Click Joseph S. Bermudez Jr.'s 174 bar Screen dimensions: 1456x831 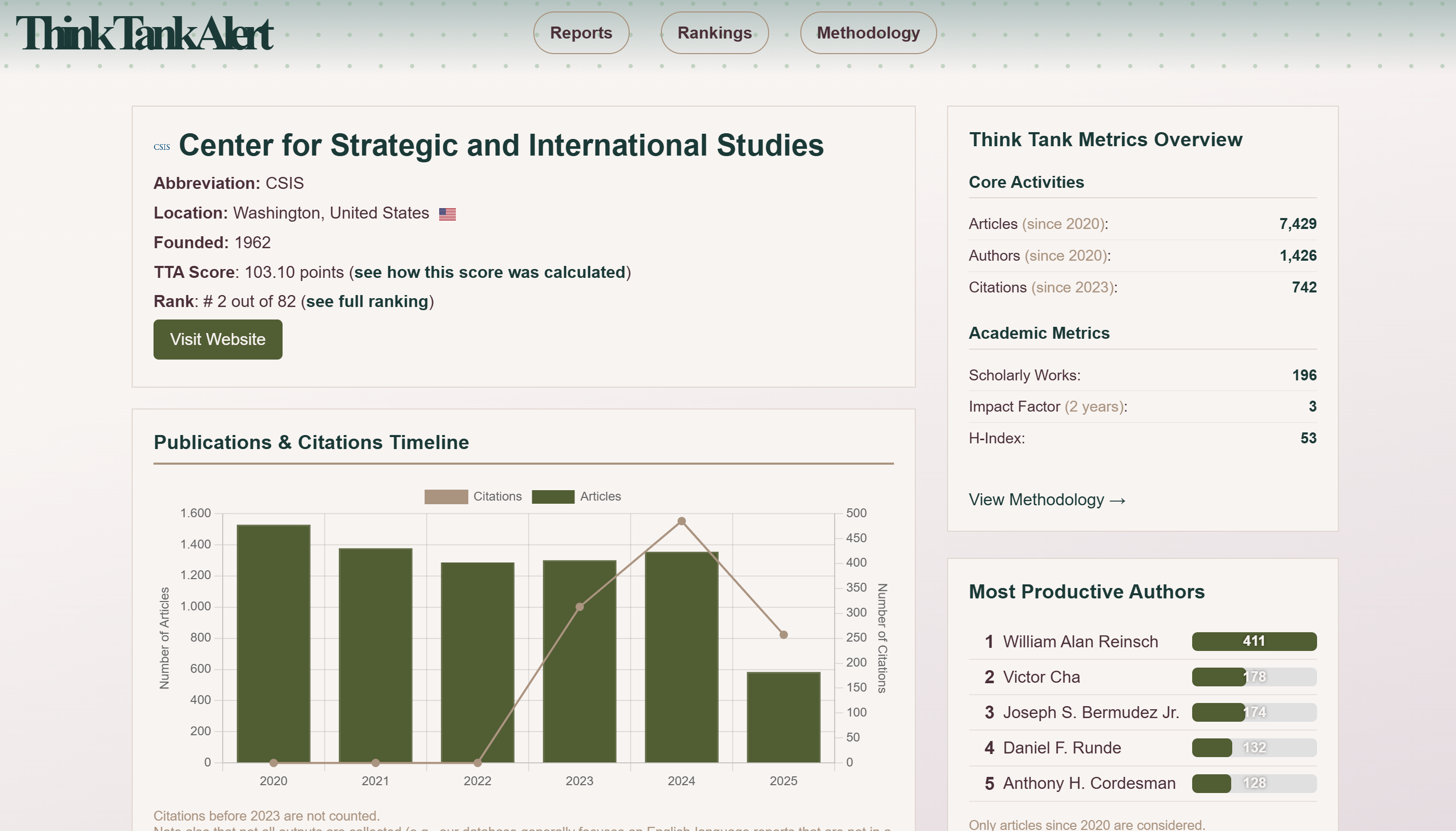[x=1254, y=712]
